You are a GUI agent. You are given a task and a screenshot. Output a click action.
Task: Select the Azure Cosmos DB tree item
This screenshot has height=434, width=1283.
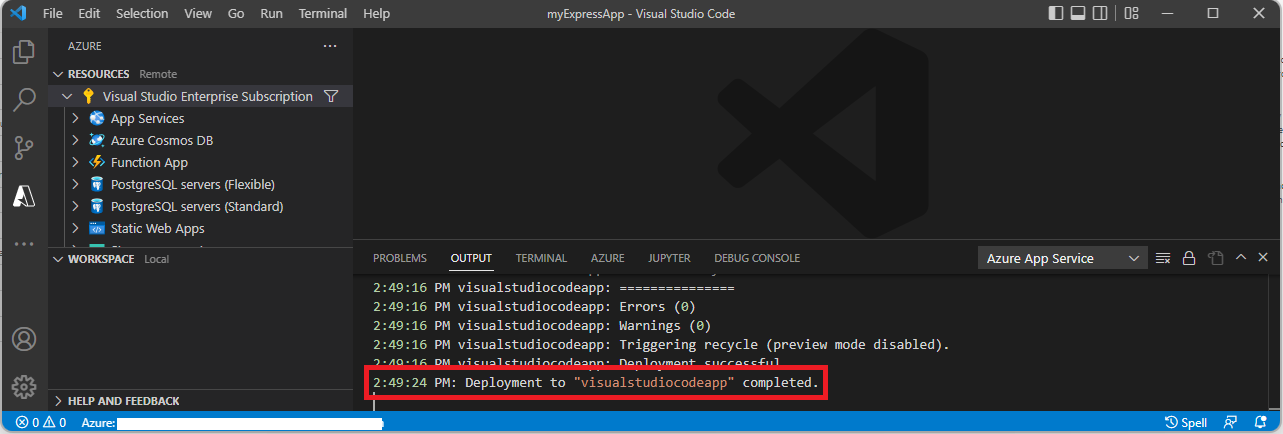(161, 141)
